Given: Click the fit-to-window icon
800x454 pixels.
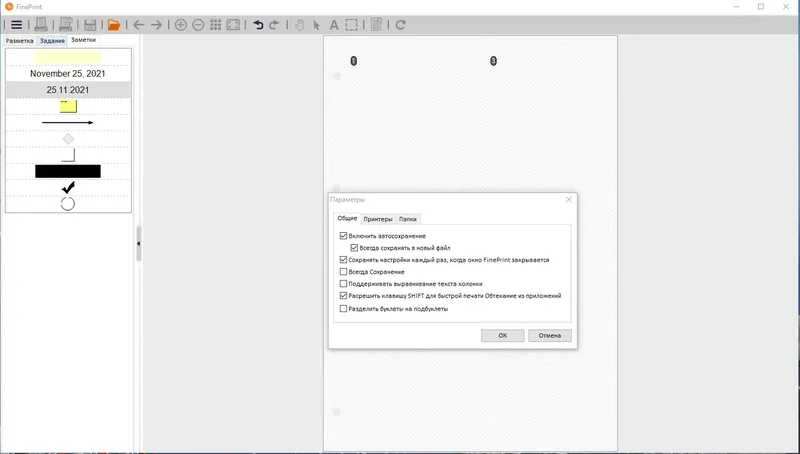Looking at the screenshot, I should pyautogui.click(x=233, y=24).
